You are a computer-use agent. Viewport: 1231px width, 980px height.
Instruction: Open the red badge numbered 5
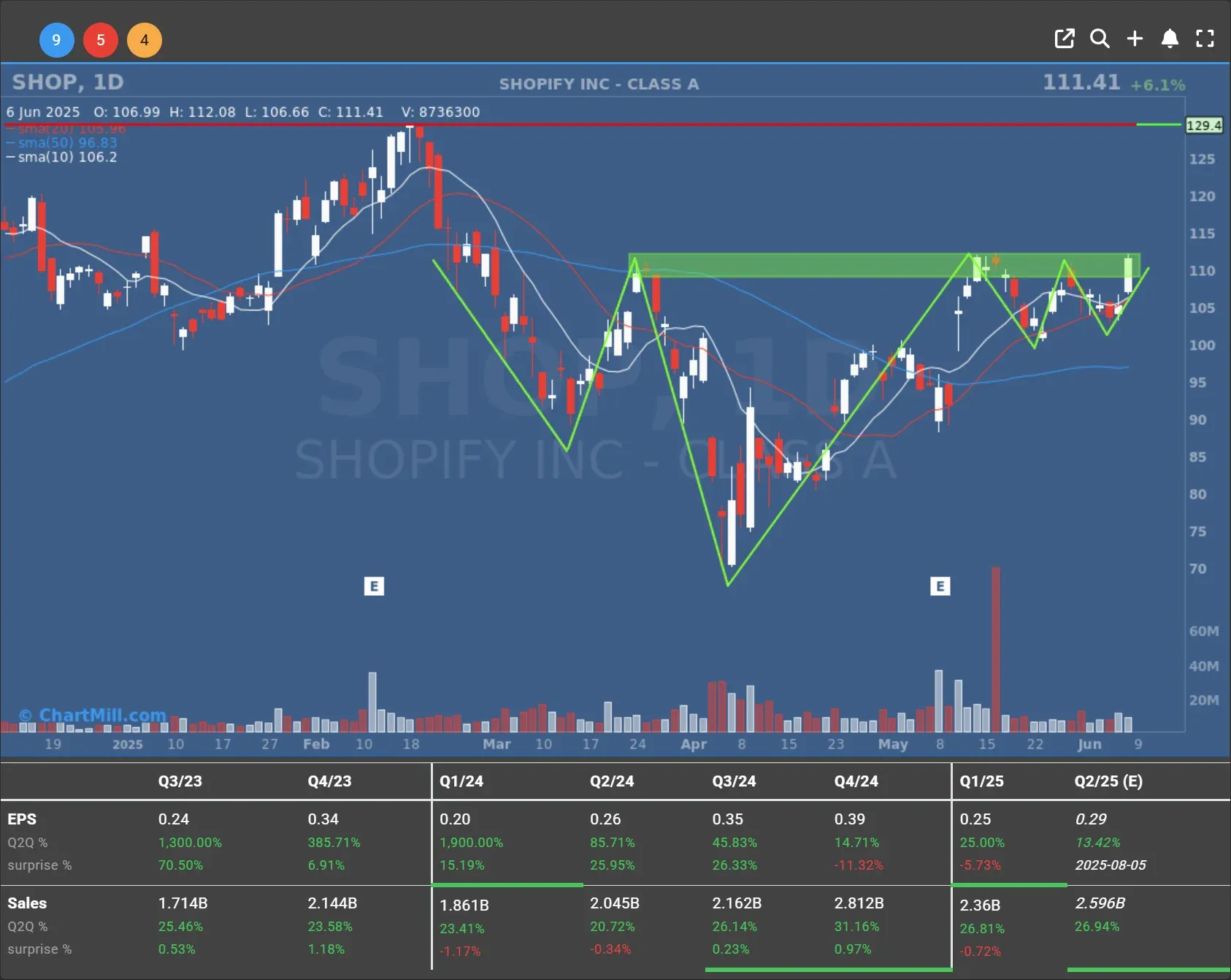pyautogui.click(x=101, y=40)
